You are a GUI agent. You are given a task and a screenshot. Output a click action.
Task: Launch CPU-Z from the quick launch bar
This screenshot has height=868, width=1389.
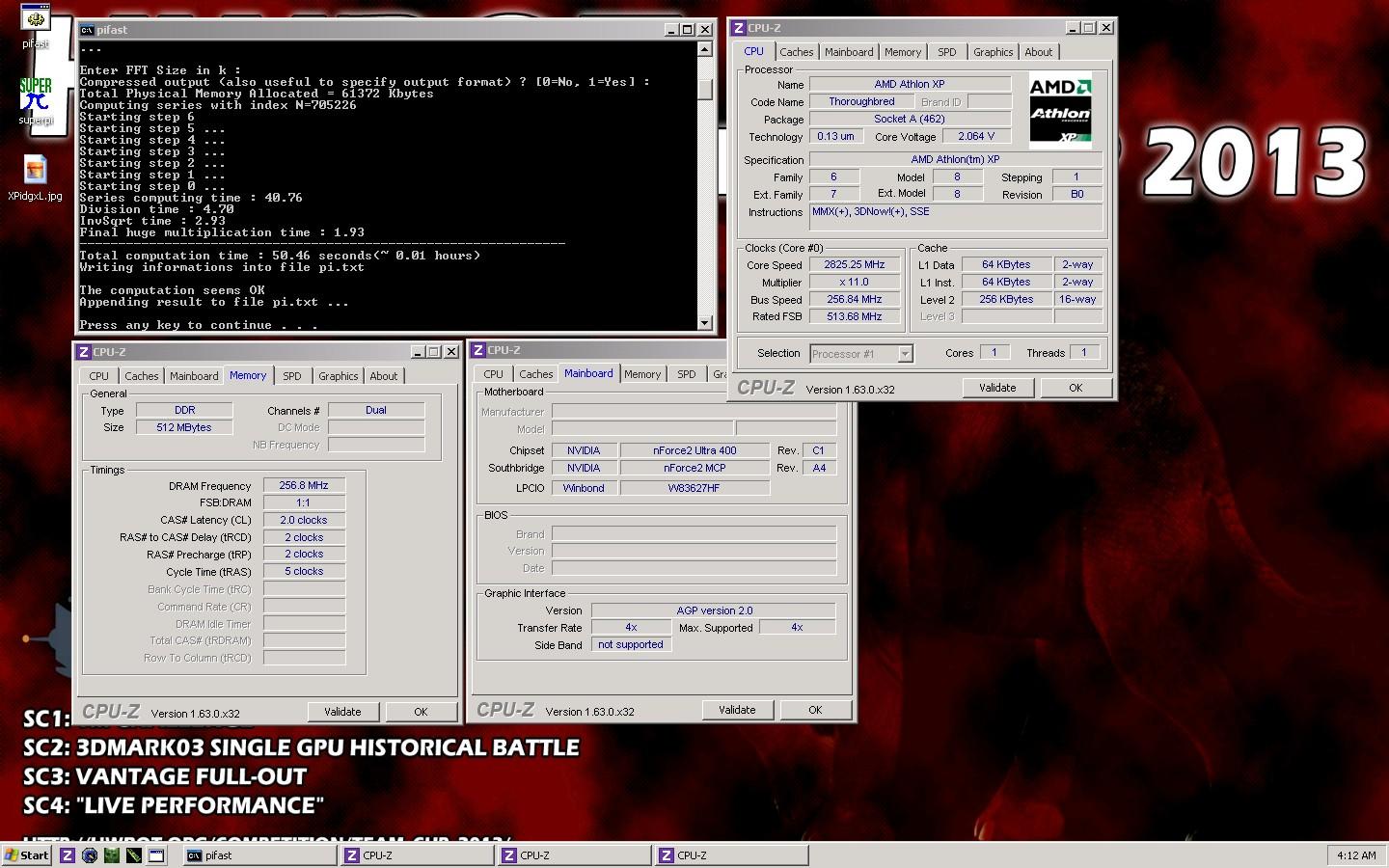coord(68,855)
